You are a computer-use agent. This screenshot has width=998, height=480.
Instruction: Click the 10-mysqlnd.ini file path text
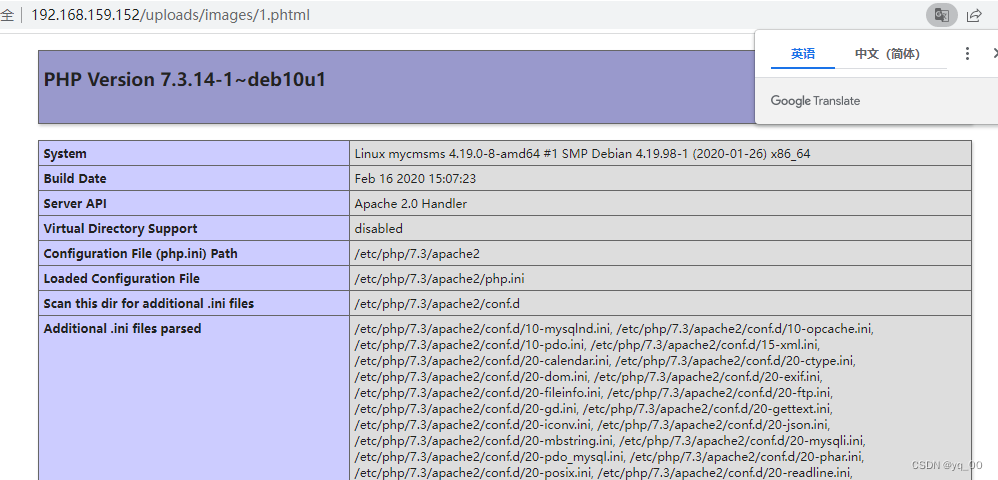482,329
